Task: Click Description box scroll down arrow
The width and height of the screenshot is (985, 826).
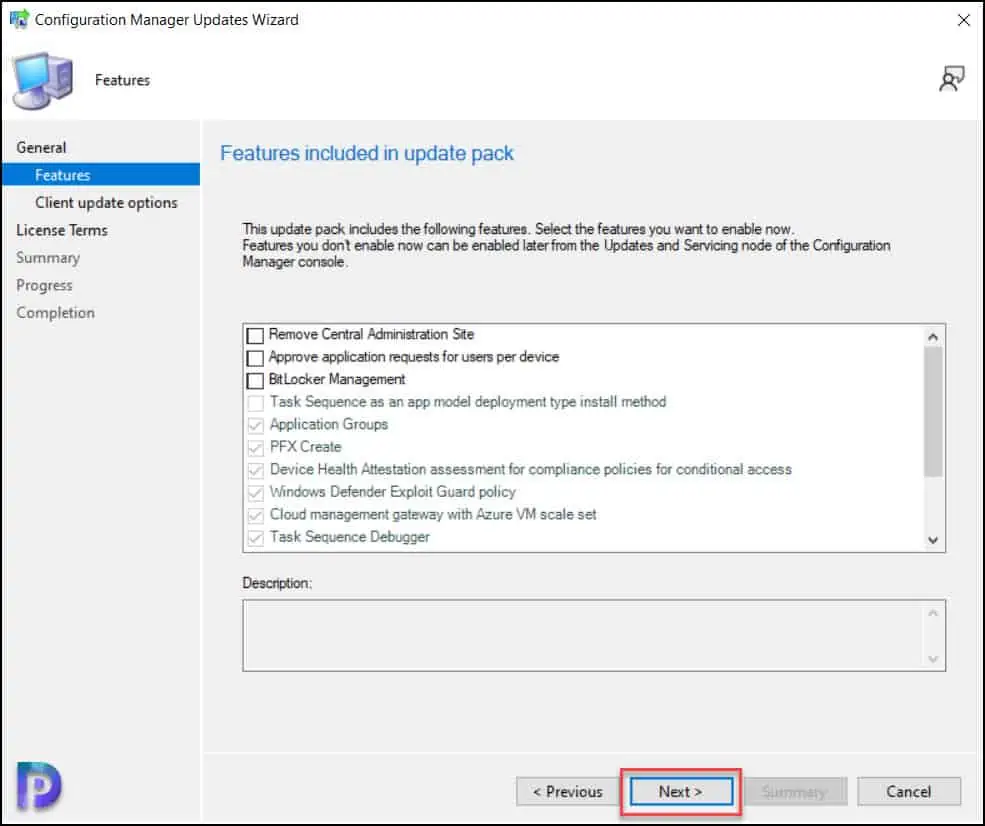Action: (933, 659)
